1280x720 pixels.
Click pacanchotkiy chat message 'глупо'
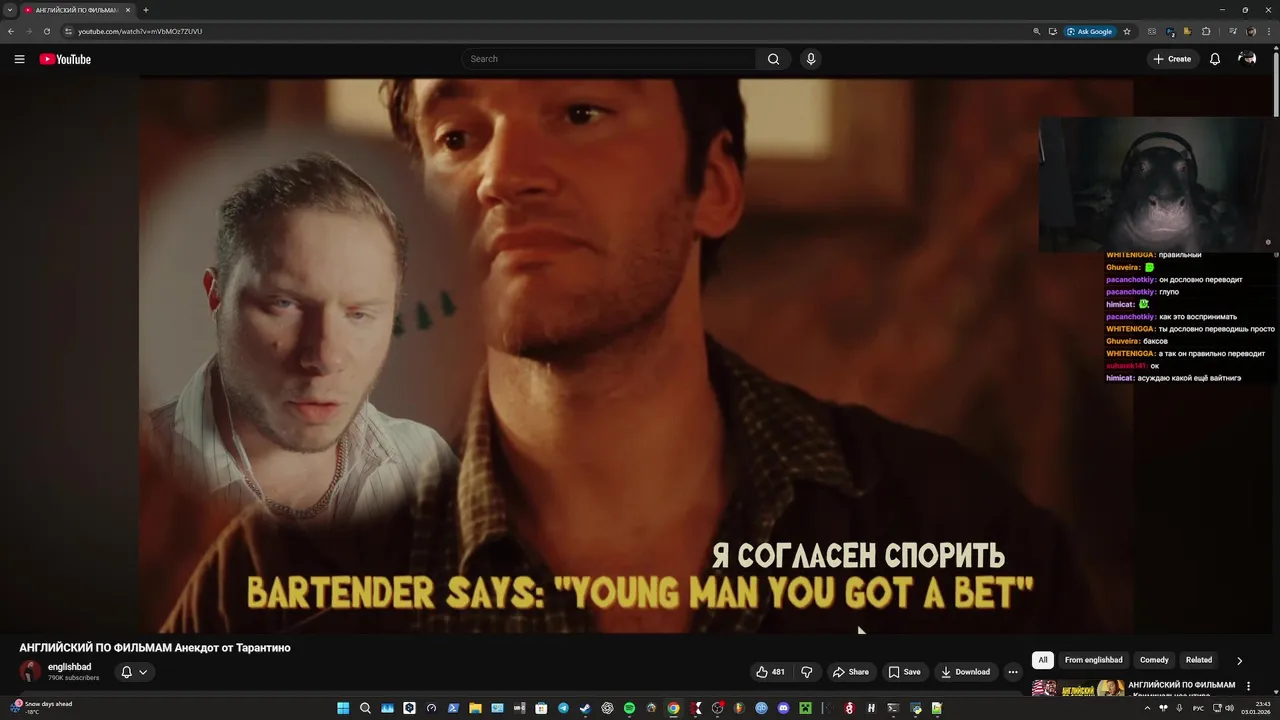pos(1169,292)
